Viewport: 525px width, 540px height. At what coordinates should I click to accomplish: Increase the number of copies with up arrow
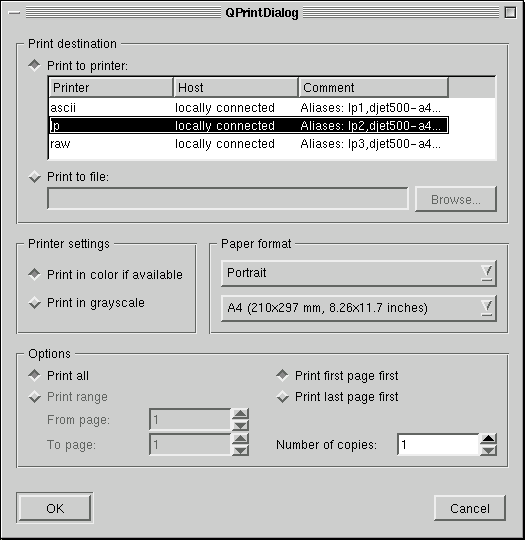click(488, 439)
